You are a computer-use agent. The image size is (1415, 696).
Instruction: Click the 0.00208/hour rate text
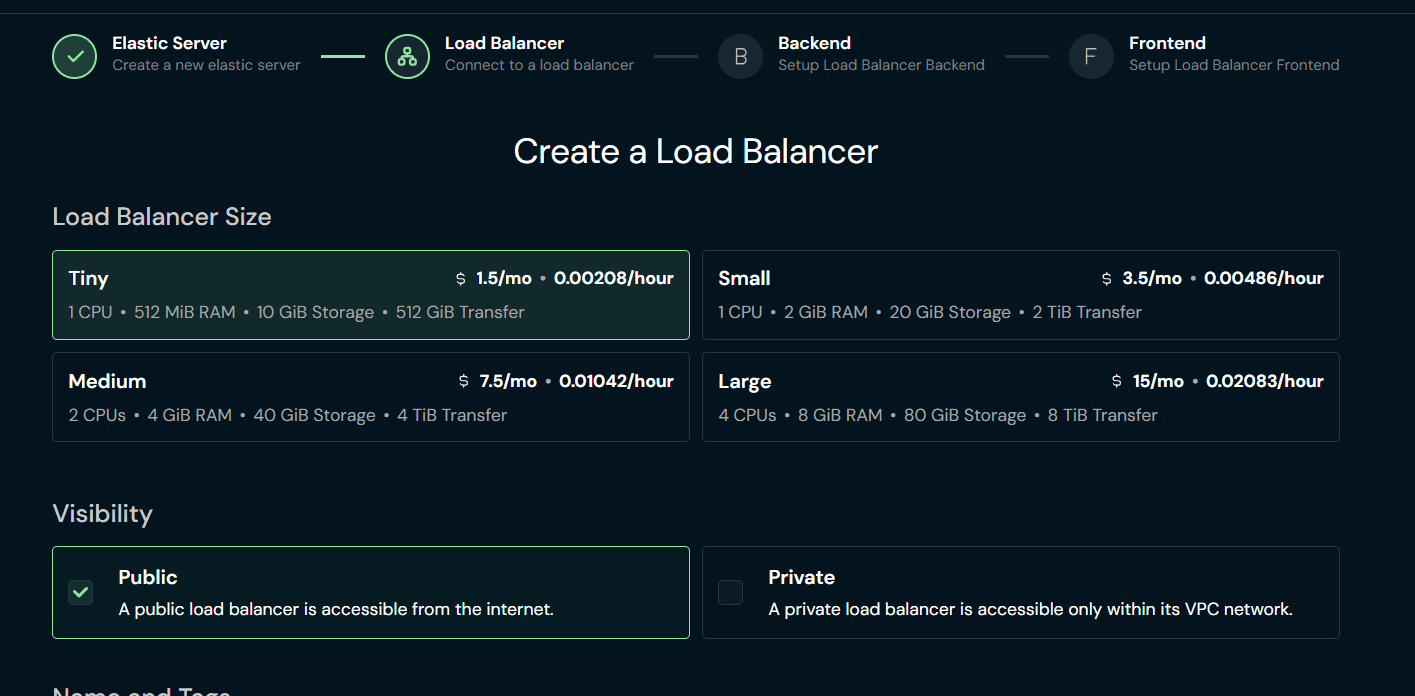[614, 278]
